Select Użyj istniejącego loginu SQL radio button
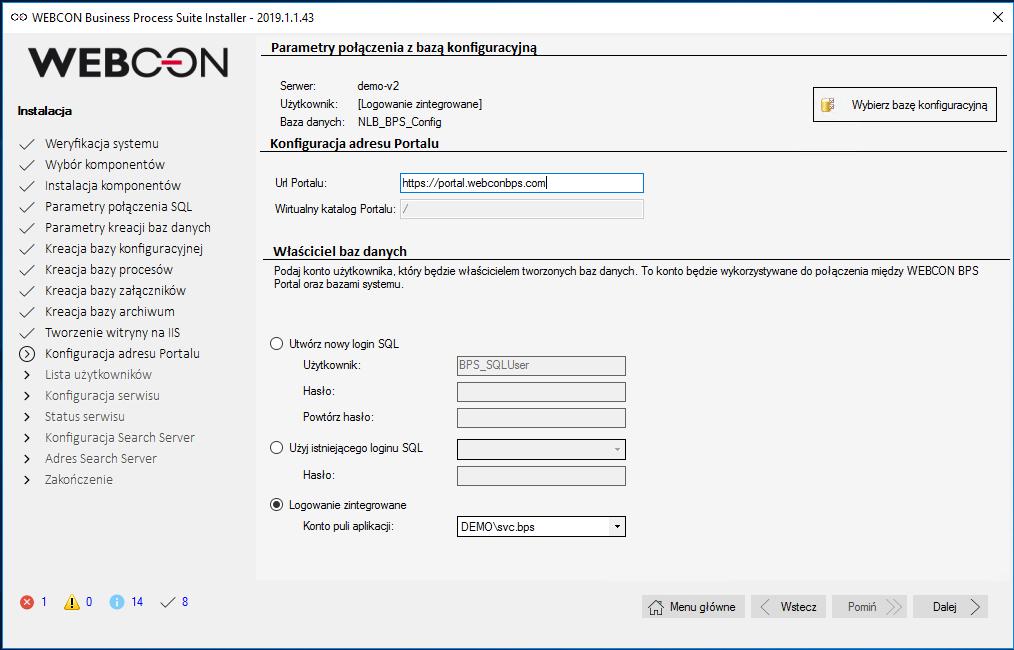1014x650 pixels. click(x=276, y=448)
